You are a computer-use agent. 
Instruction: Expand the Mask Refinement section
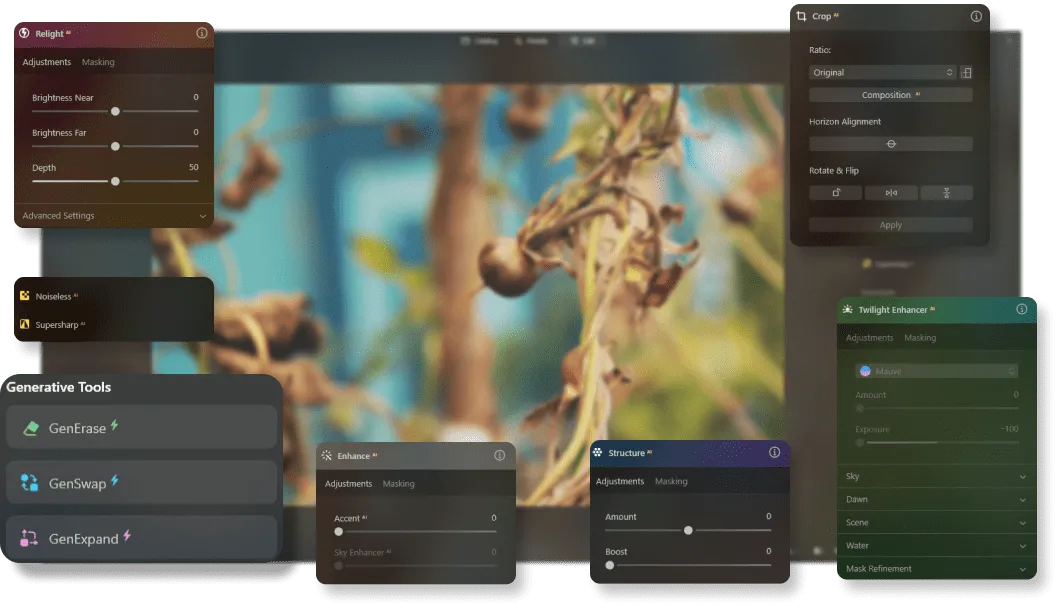935,569
